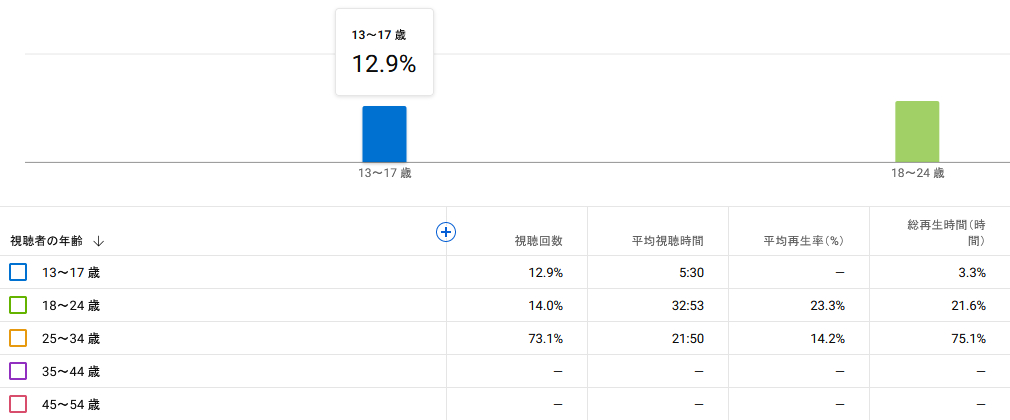
Task: Toggle the 35〜44 歳 checkbox
Action: point(18,372)
